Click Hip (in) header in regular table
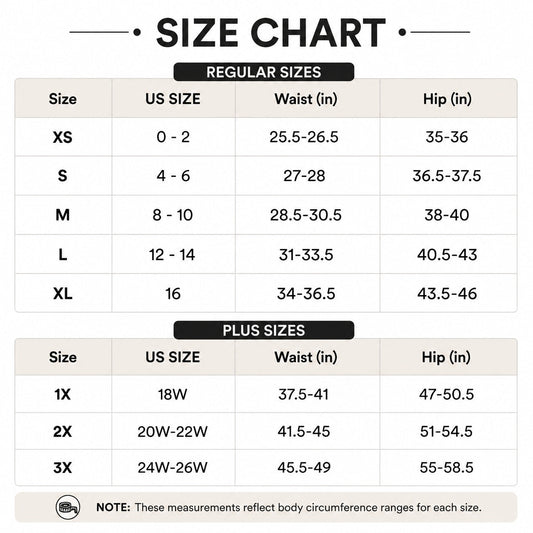This screenshot has width=533, height=533. pyautogui.click(x=447, y=99)
